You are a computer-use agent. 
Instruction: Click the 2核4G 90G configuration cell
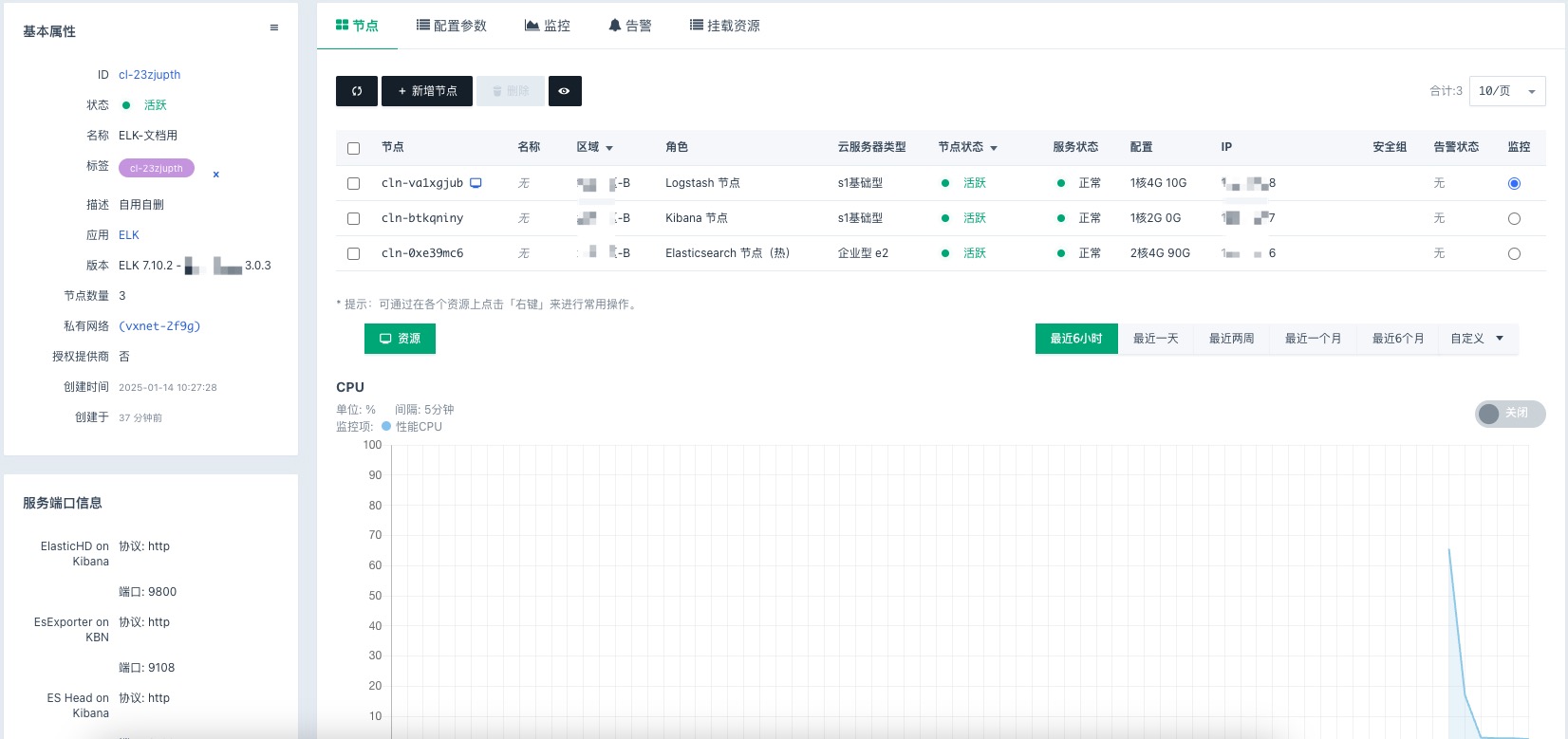1160,253
